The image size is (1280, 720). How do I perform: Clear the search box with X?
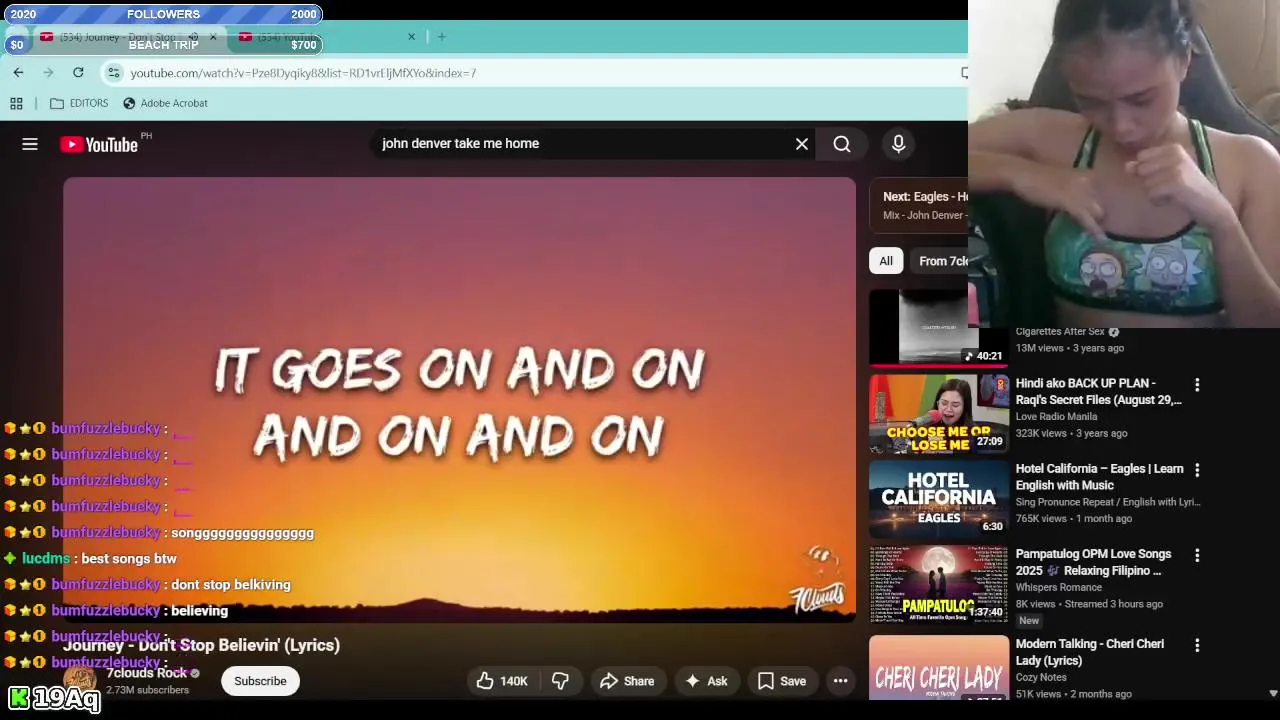802,144
